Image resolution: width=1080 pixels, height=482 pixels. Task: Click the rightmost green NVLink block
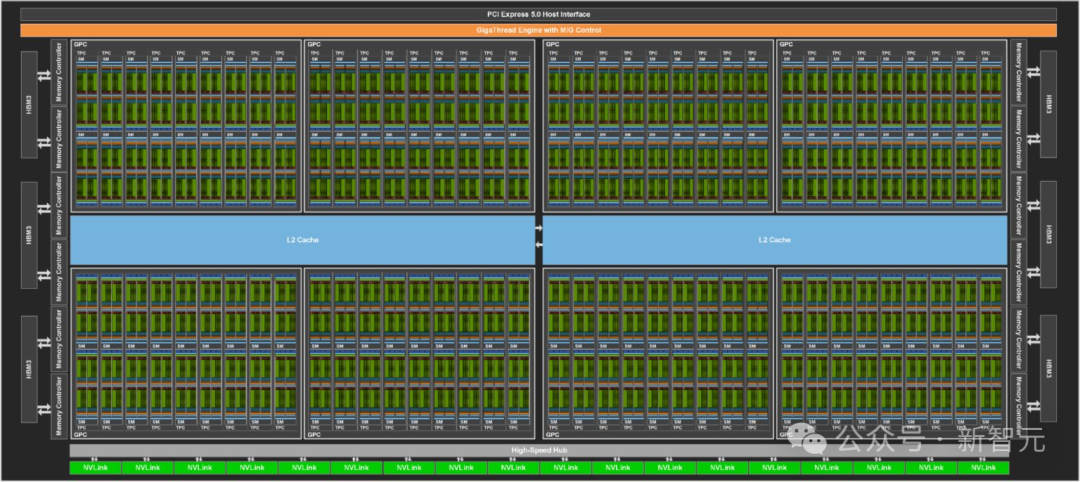point(983,468)
